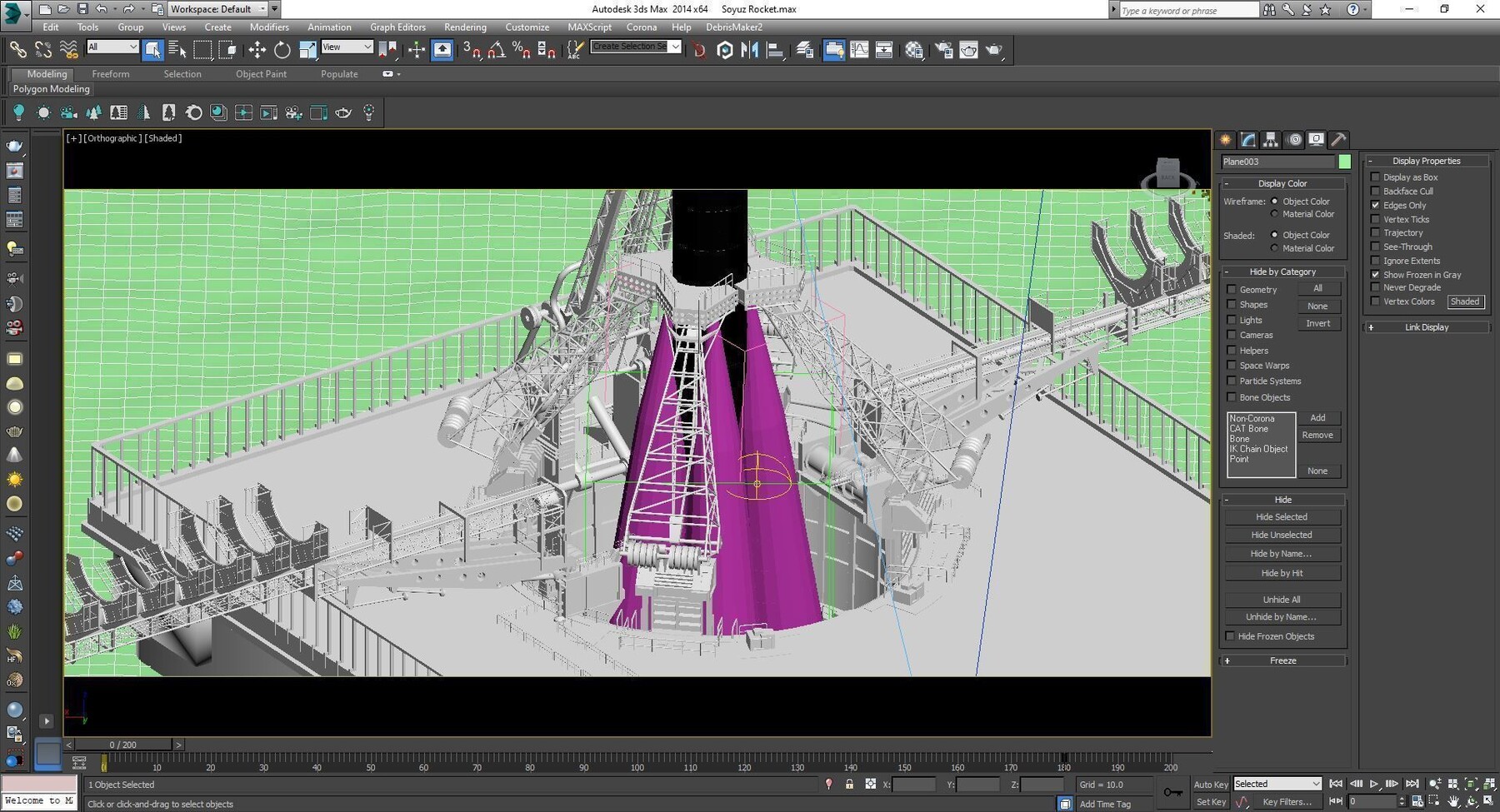Enable the See-Through display checkbox
The height and width of the screenshot is (812, 1500).
pyautogui.click(x=1375, y=247)
